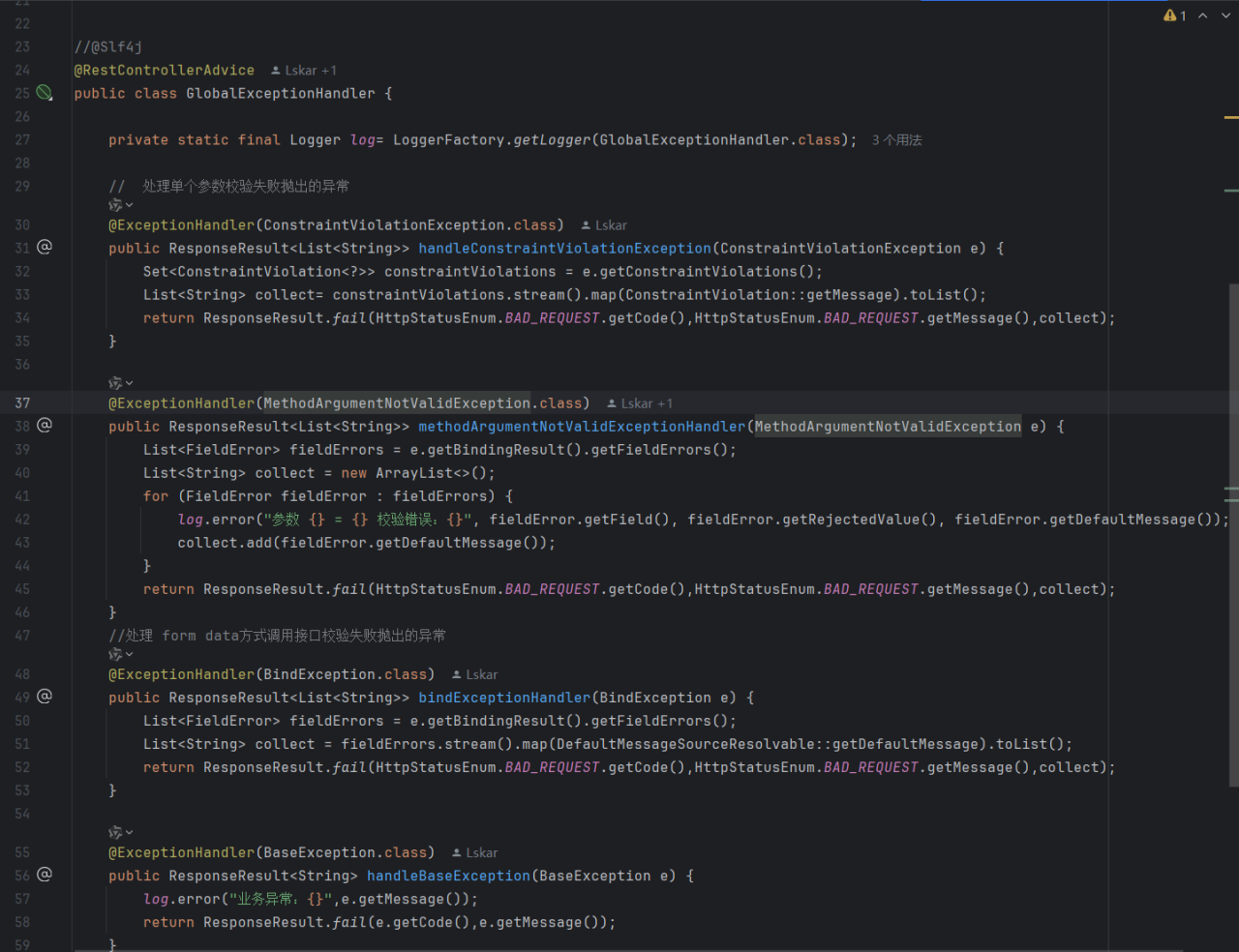This screenshot has width=1239, height=952.
Task: Click method name 'handleBaseException'
Action: (448, 876)
